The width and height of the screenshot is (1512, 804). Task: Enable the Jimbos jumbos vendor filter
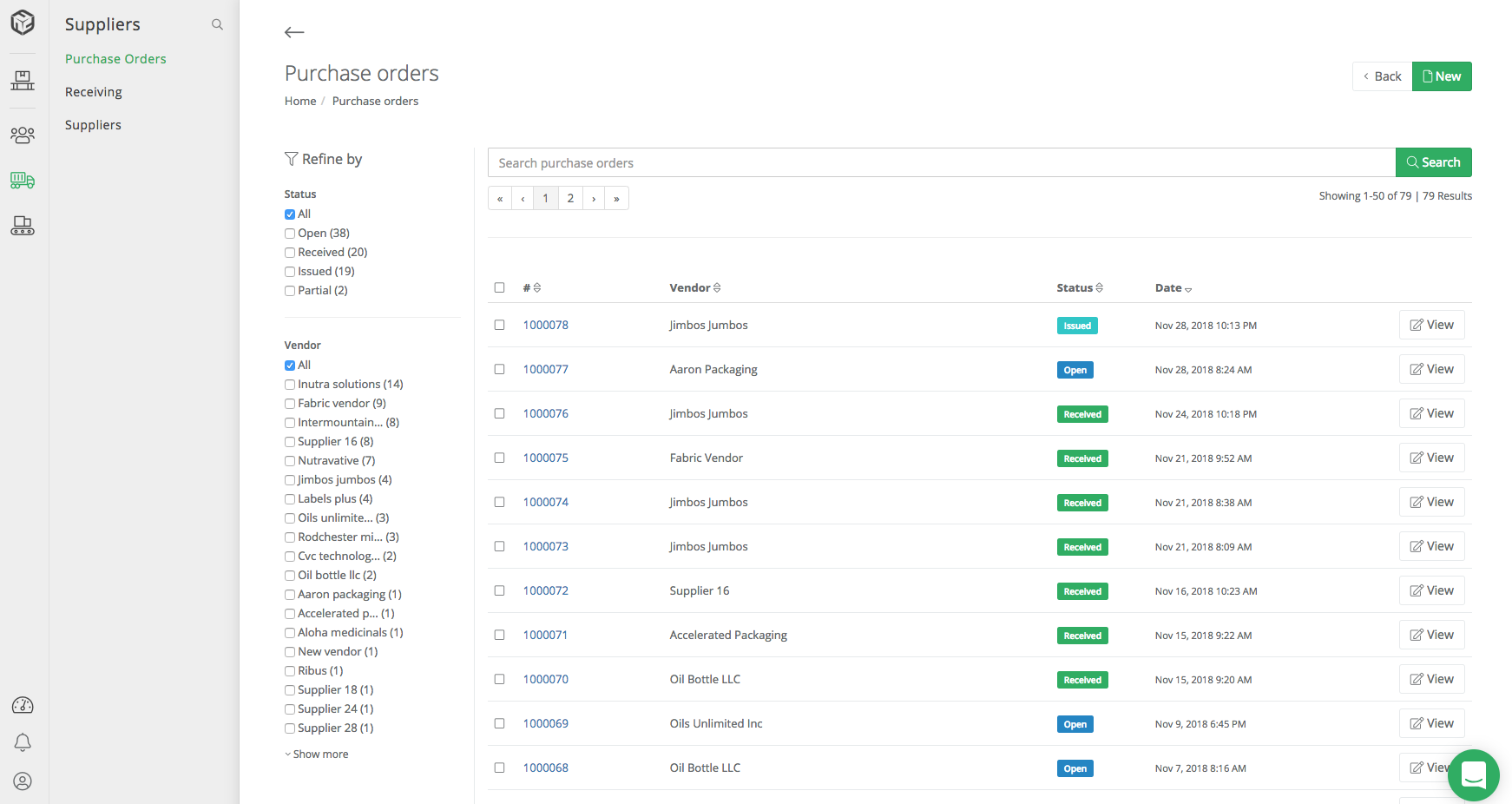click(290, 479)
